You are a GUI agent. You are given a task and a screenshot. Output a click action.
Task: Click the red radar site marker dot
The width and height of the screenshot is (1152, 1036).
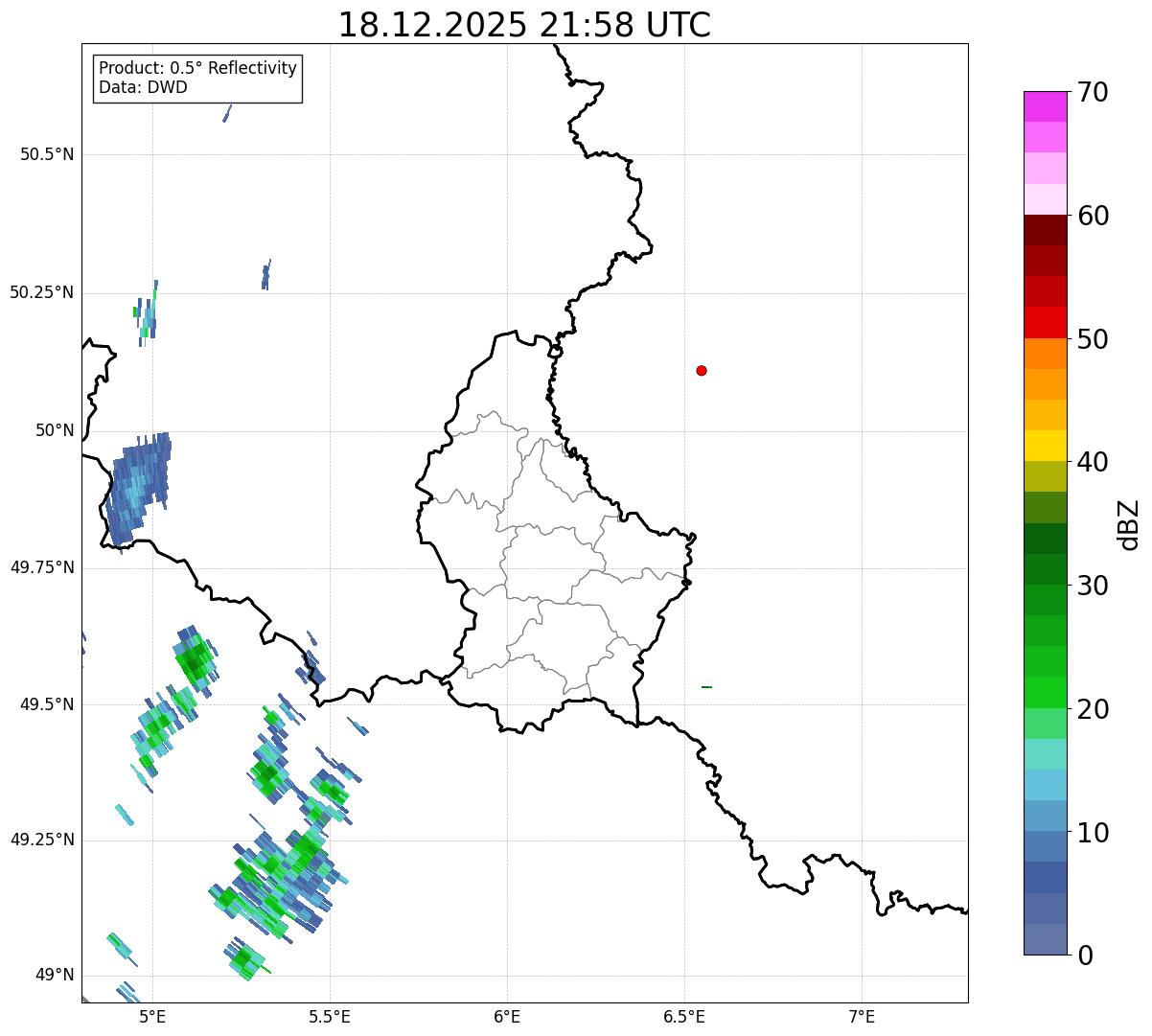tap(702, 370)
